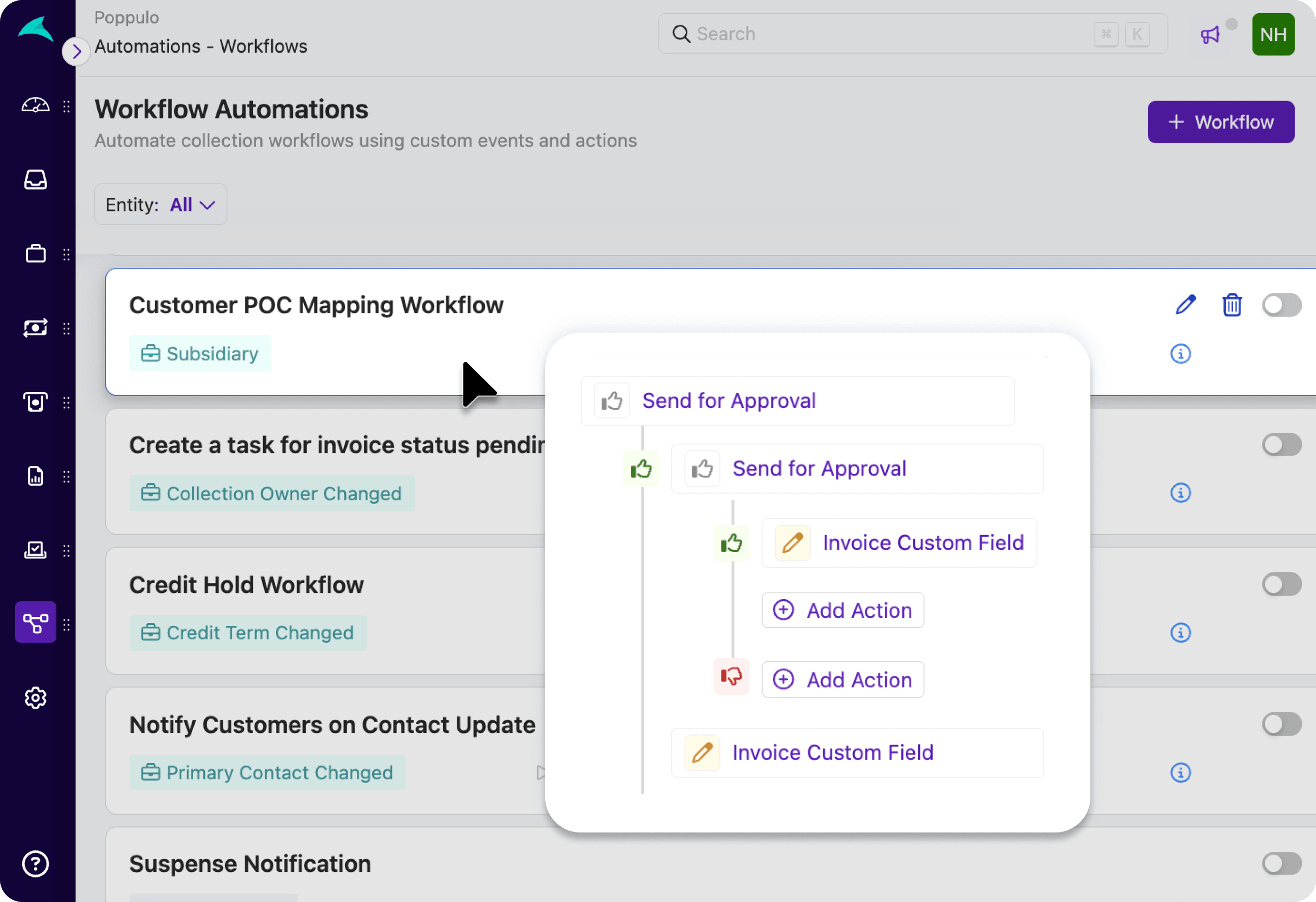
Task: Open the announcements megaphone icon
Action: coord(1209,35)
